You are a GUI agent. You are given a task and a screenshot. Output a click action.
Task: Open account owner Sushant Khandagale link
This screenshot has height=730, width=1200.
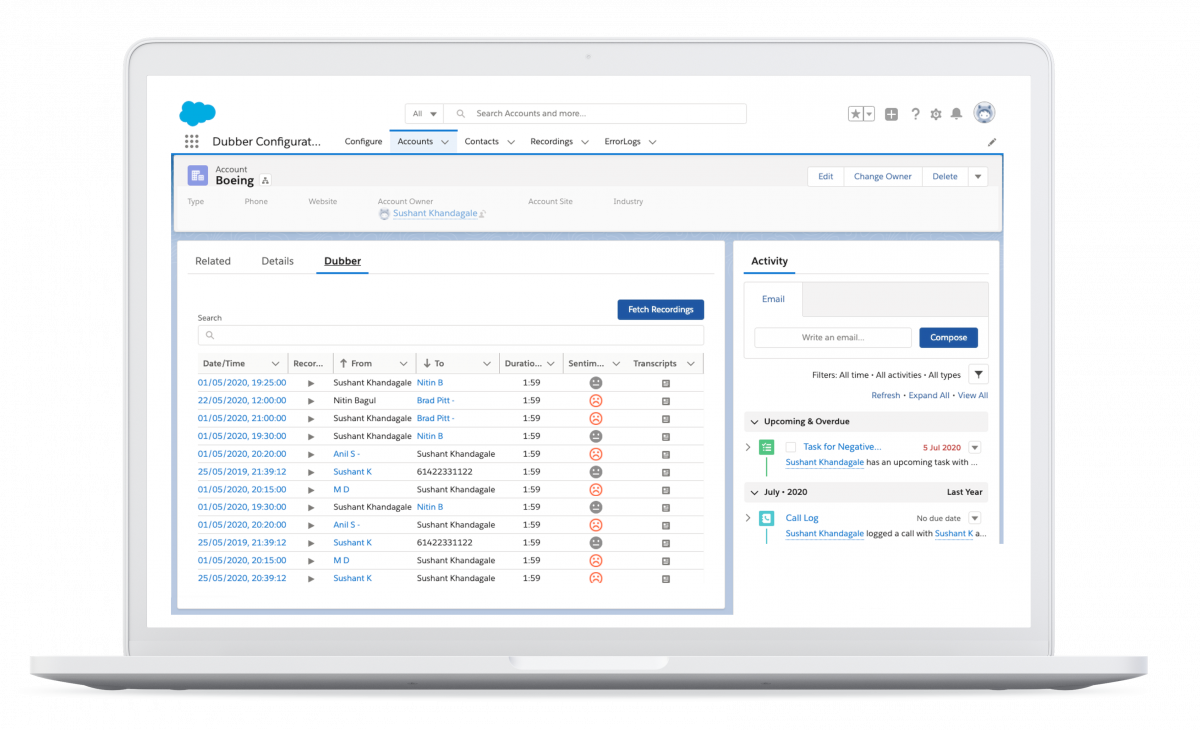pyautogui.click(x=435, y=214)
